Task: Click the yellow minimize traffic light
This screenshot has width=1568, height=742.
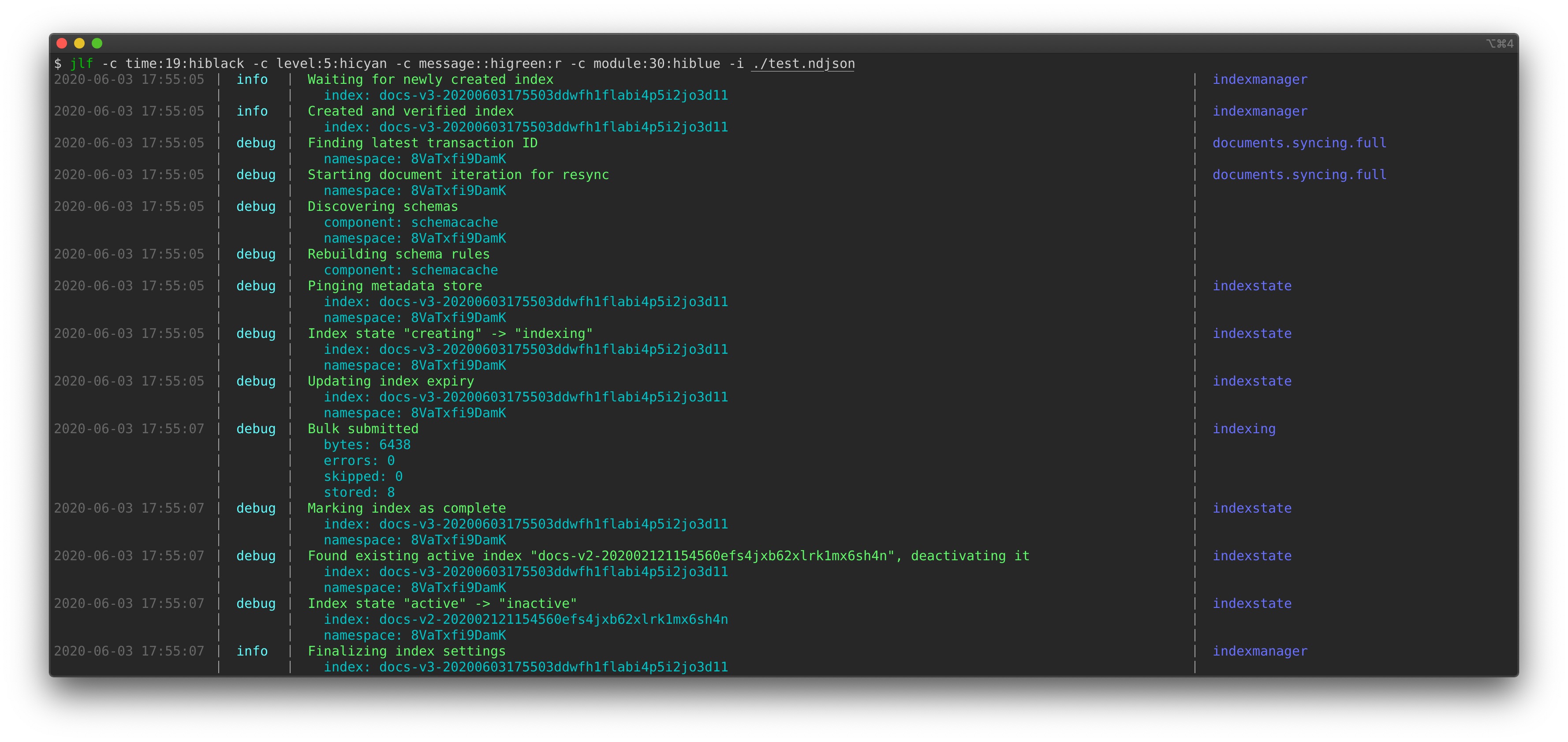Action: pyautogui.click(x=80, y=43)
